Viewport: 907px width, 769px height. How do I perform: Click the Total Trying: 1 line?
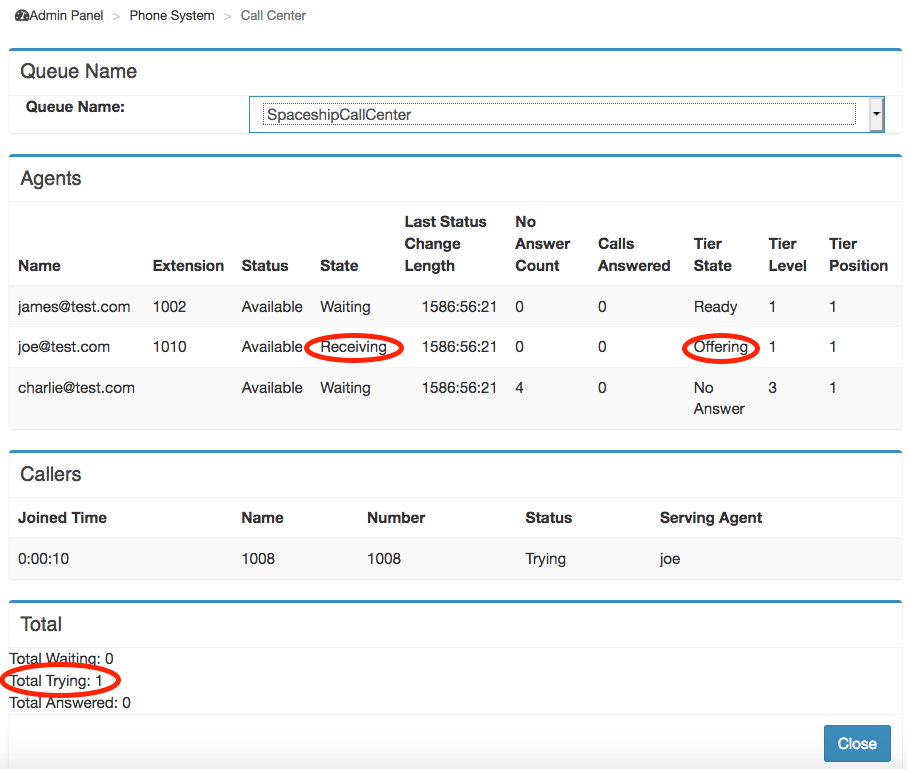[x=56, y=680]
